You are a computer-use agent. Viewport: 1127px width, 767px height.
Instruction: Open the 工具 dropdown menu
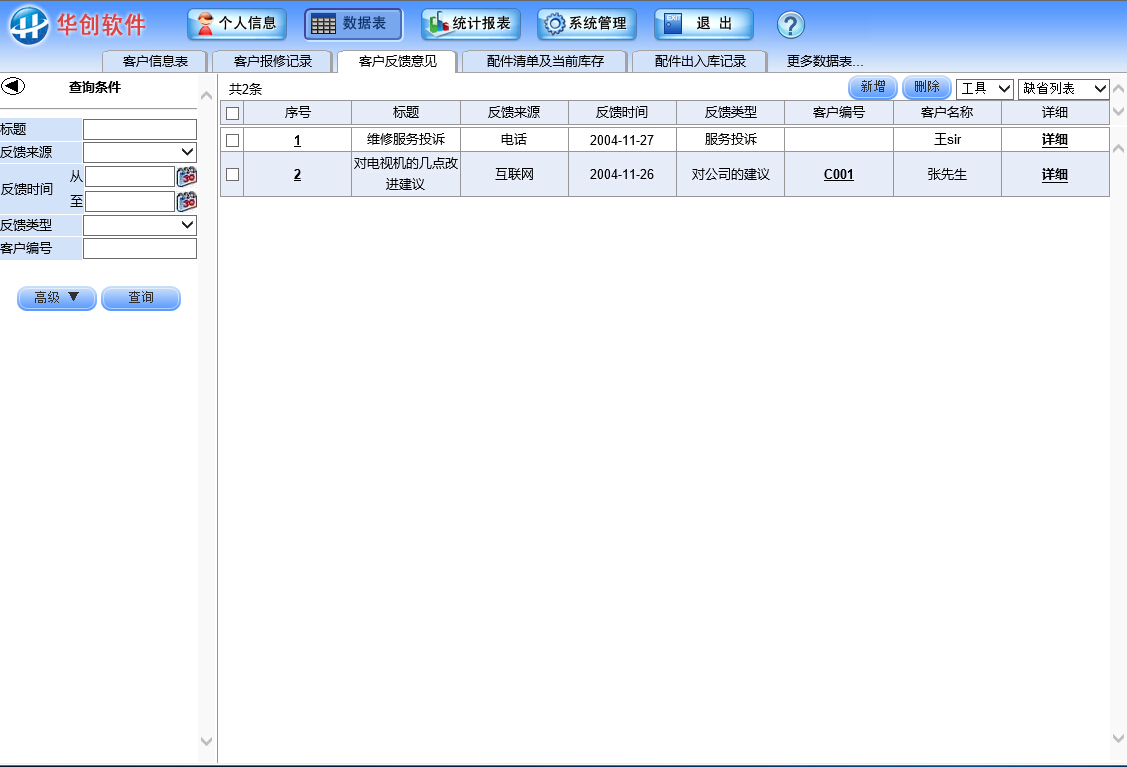[x=985, y=88]
